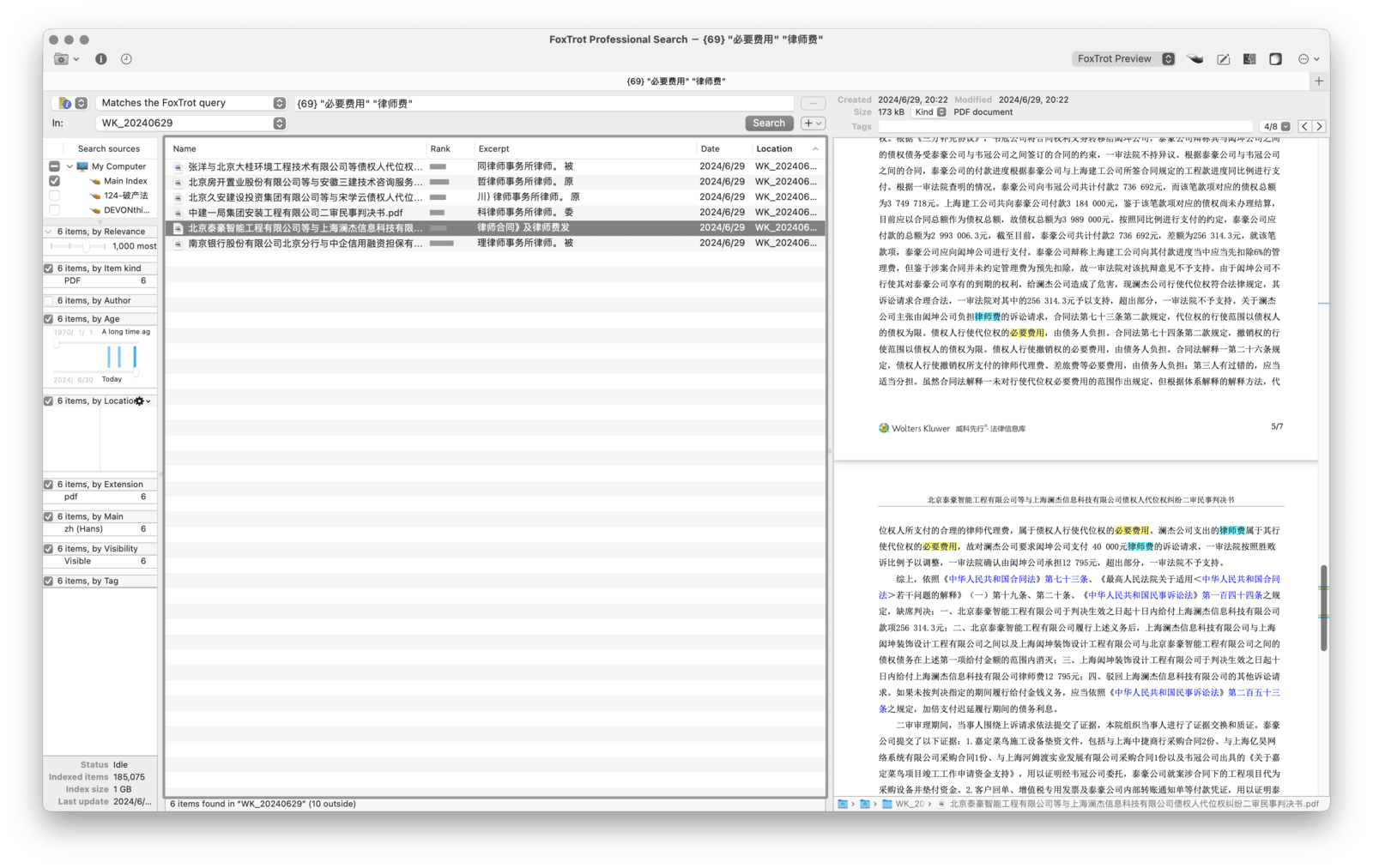Open the 4/8 match counter dropdown

[x=1276, y=126]
